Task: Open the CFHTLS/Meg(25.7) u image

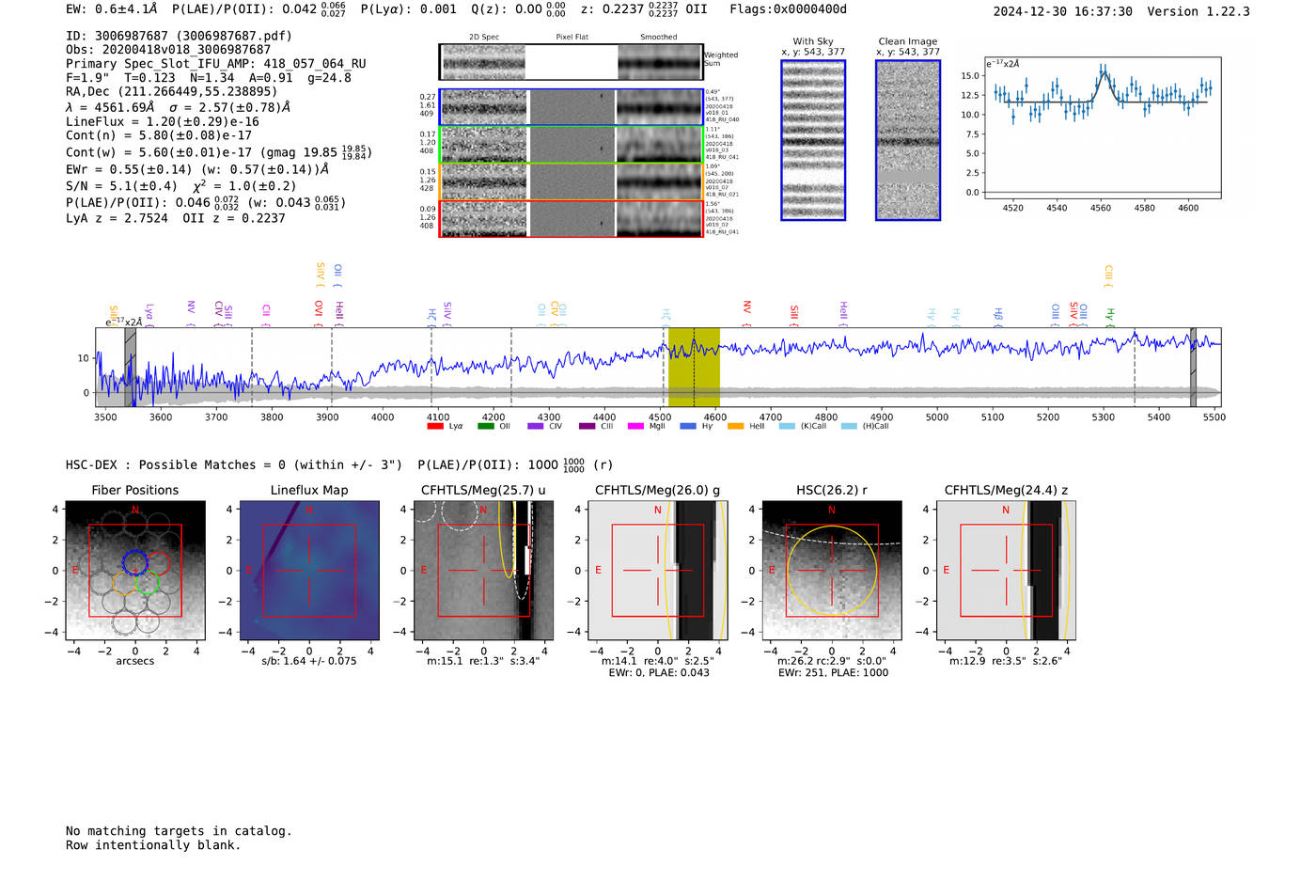Action: coord(483,570)
